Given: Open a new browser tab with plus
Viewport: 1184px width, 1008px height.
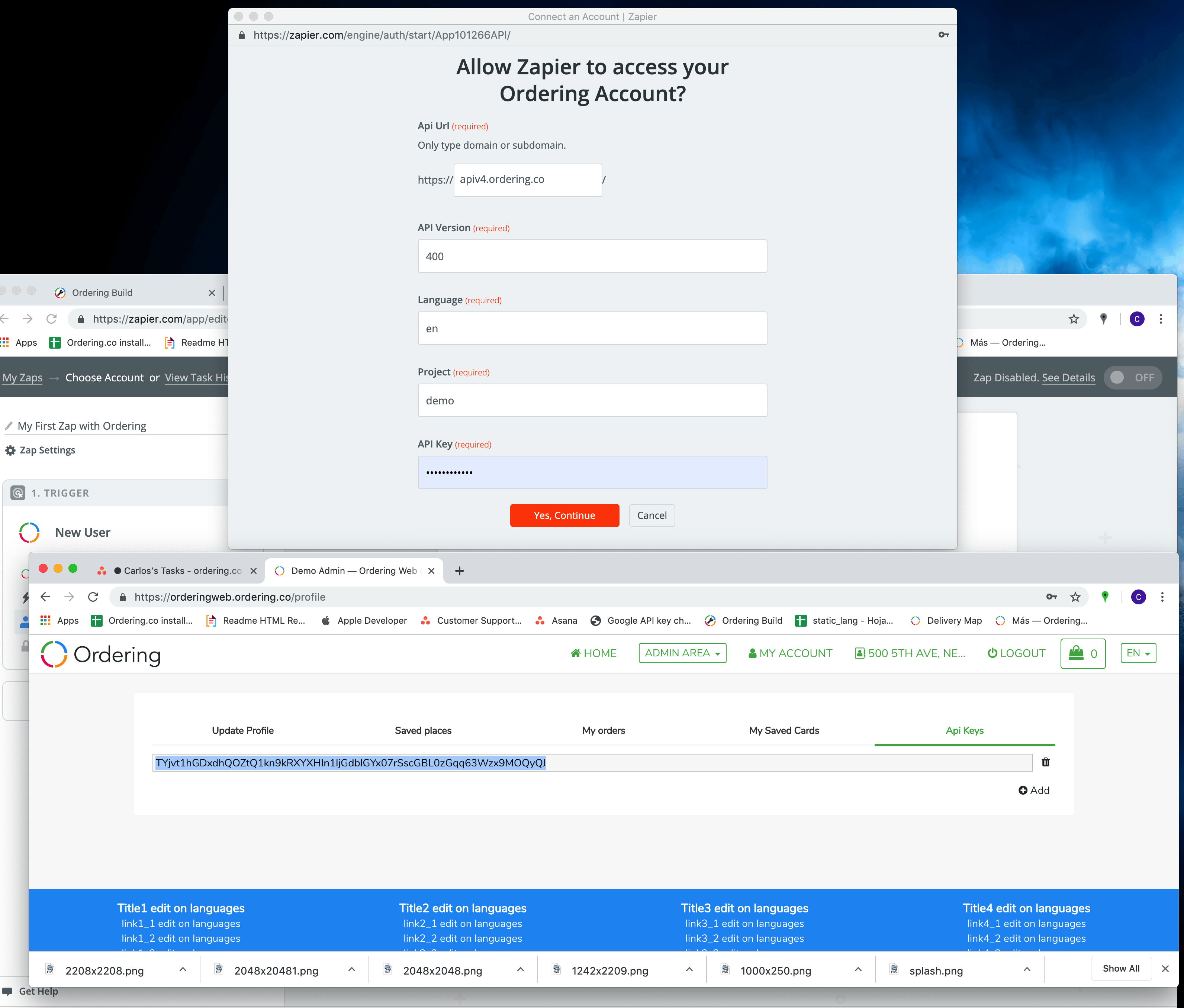Looking at the screenshot, I should pos(459,571).
